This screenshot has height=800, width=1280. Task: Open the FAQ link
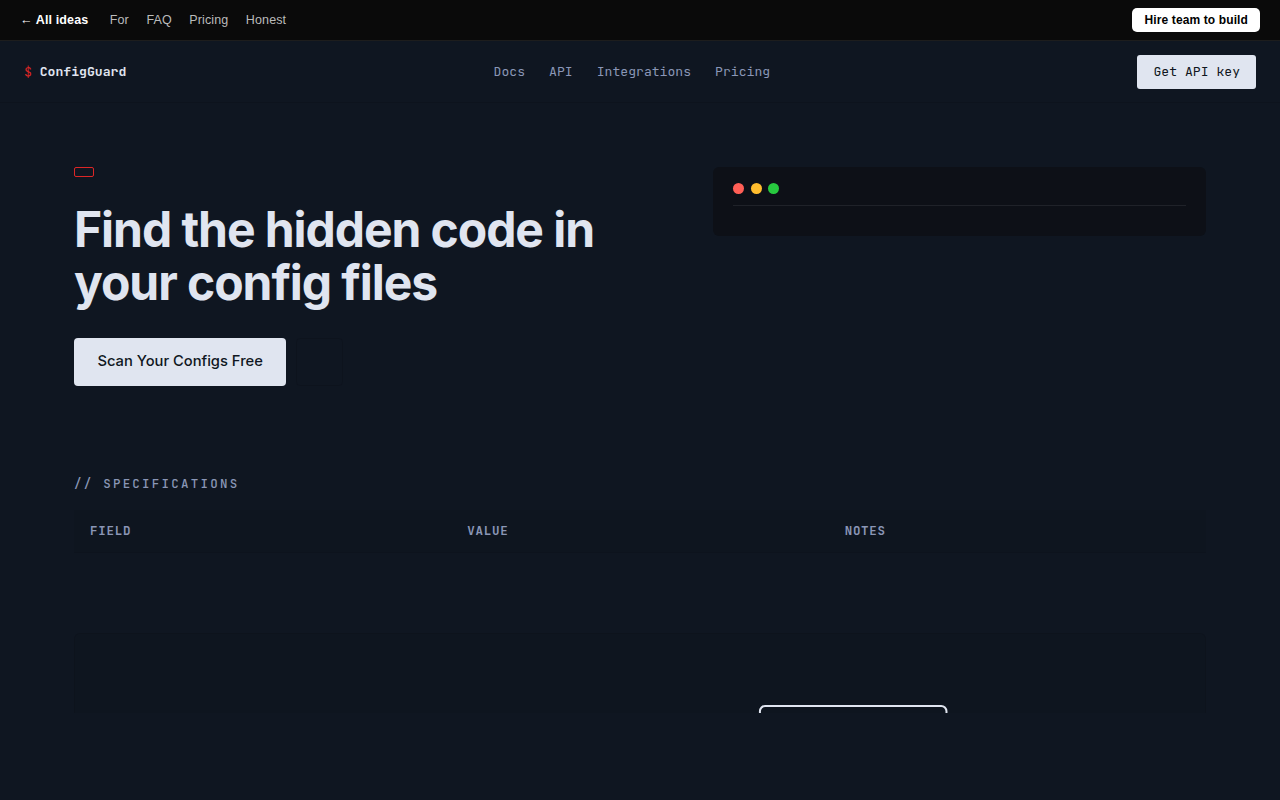click(x=159, y=20)
